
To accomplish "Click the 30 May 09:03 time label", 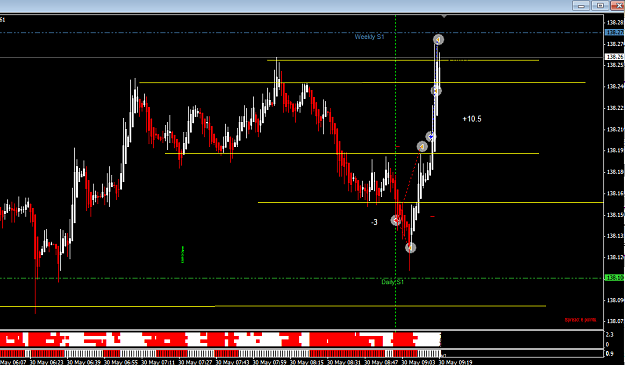I will point(418,362).
